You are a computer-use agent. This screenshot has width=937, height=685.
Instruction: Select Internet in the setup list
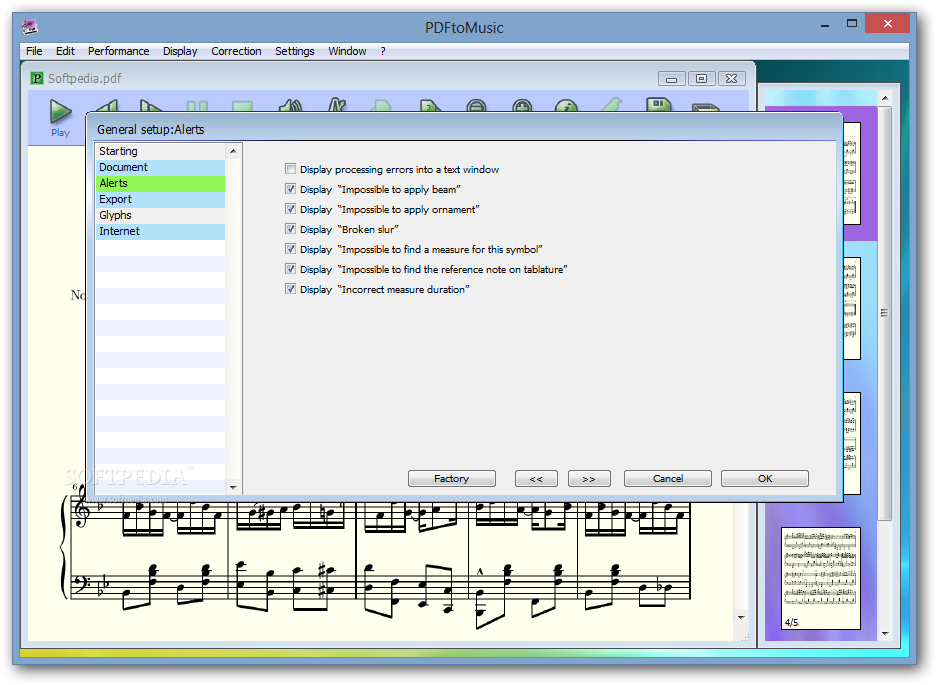click(x=160, y=231)
